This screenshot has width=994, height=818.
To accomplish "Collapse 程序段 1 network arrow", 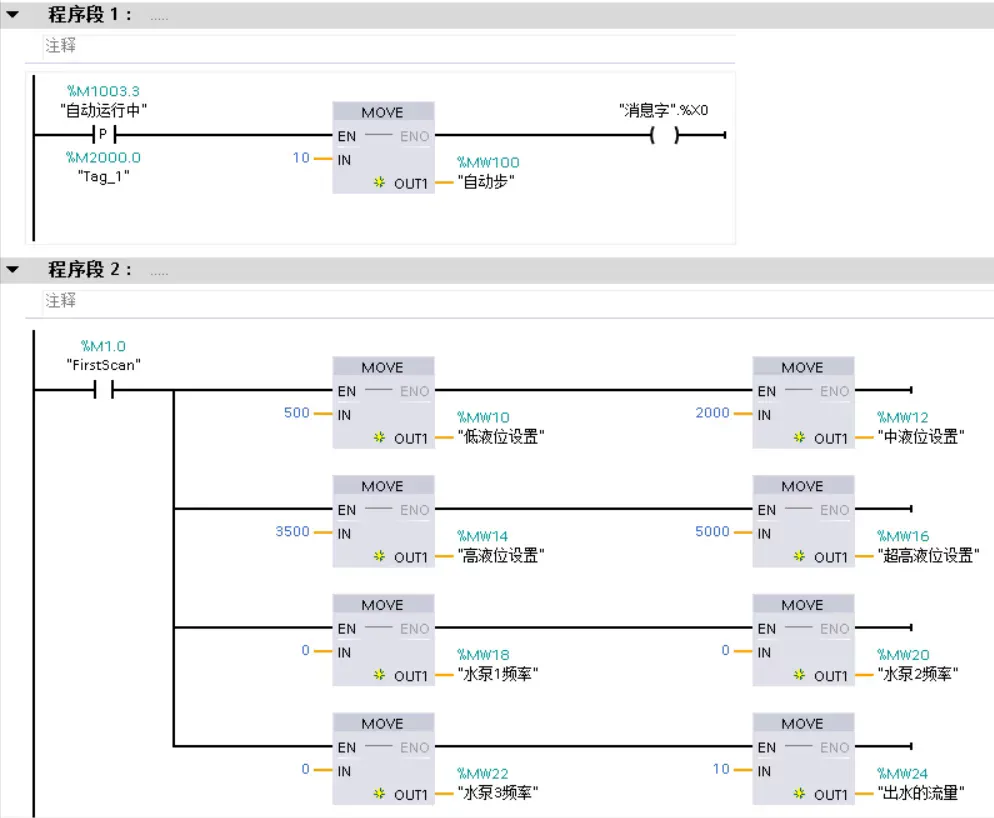I will tap(13, 16).
